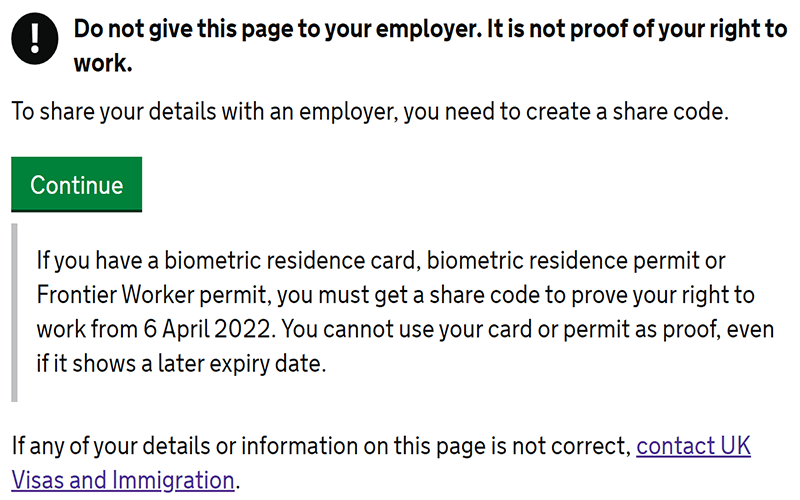
Task: Click the word 'work.' in bold warning
Action: (x=103, y=63)
